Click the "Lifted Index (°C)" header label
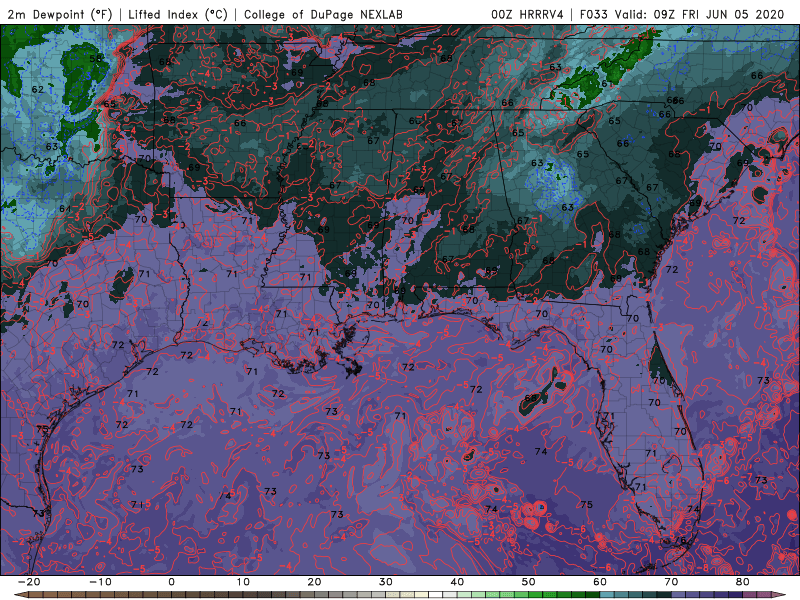This screenshot has height=600, width=800. [x=178, y=15]
